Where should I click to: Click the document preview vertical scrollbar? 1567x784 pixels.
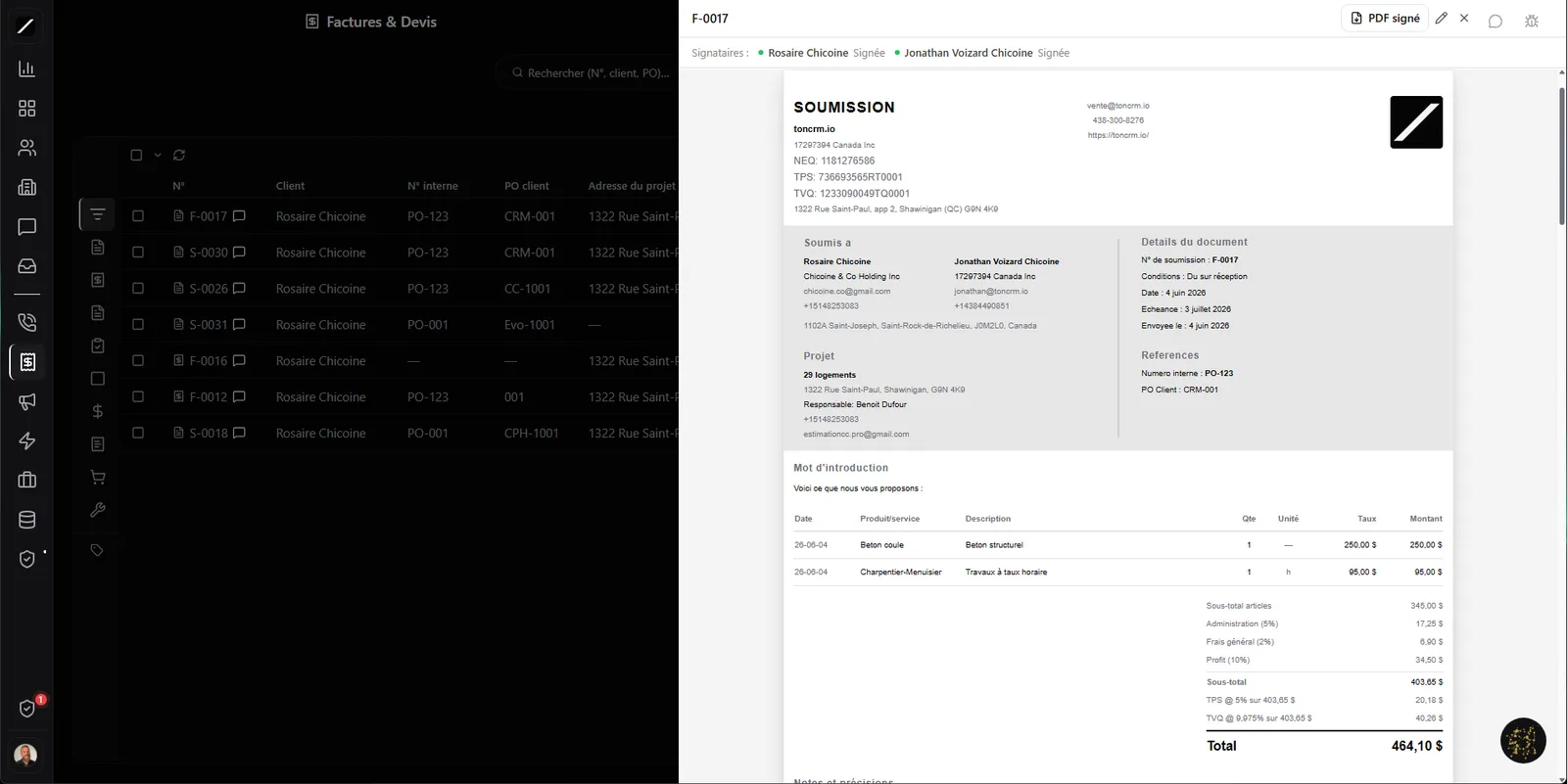tap(1561, 157)
